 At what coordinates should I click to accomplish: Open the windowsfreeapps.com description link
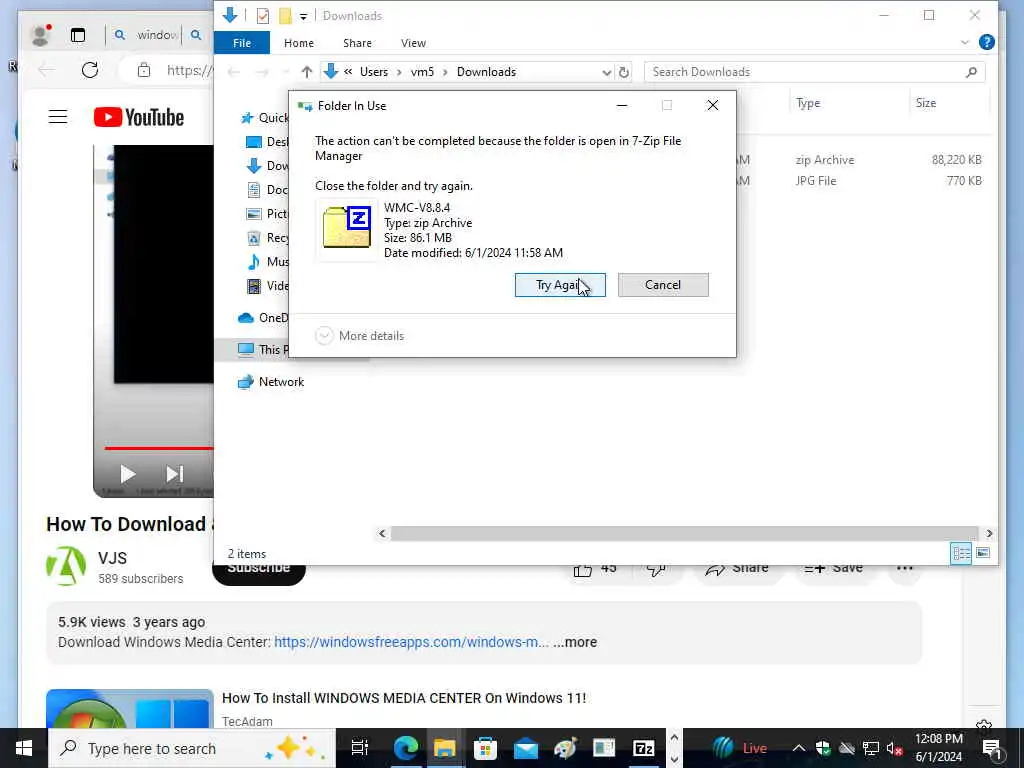(411, 642)
